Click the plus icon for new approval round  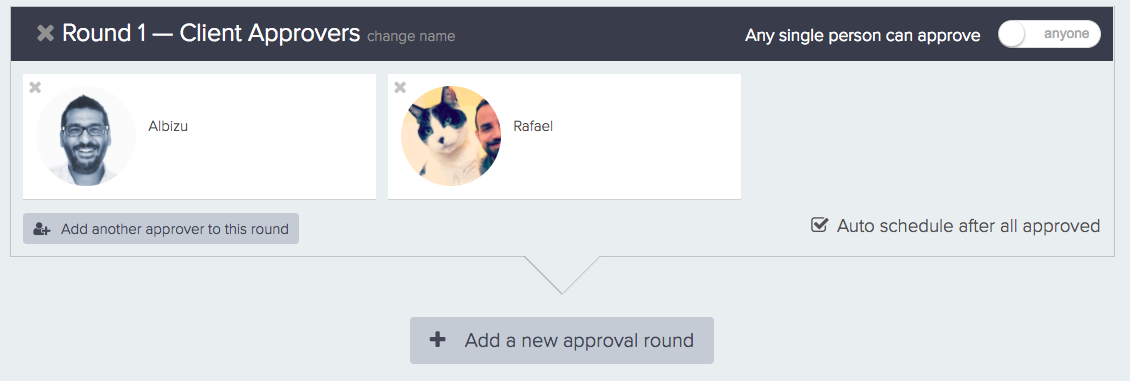point(437,340)
